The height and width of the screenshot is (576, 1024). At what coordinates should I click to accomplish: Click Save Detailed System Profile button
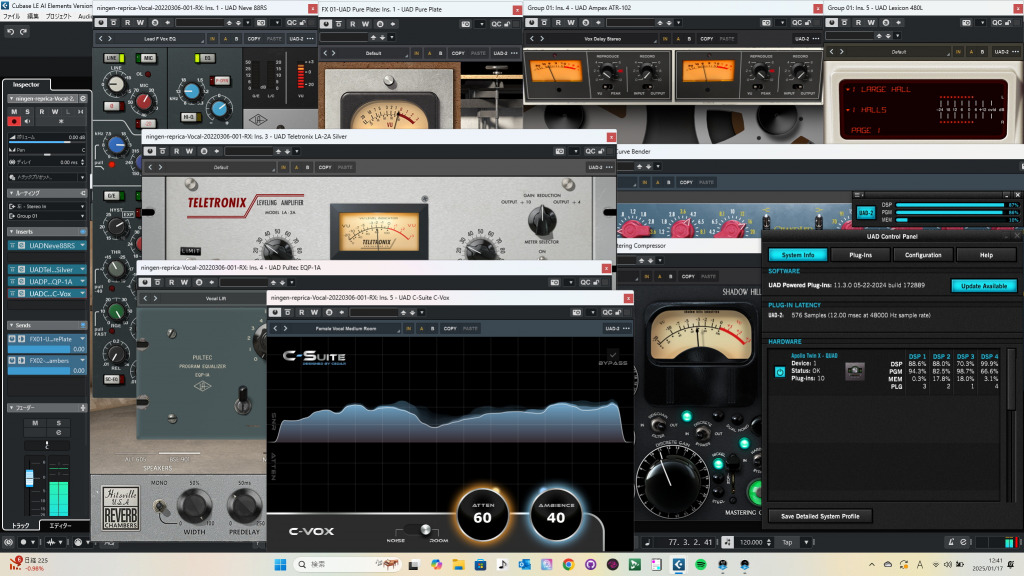click(820, 516)
